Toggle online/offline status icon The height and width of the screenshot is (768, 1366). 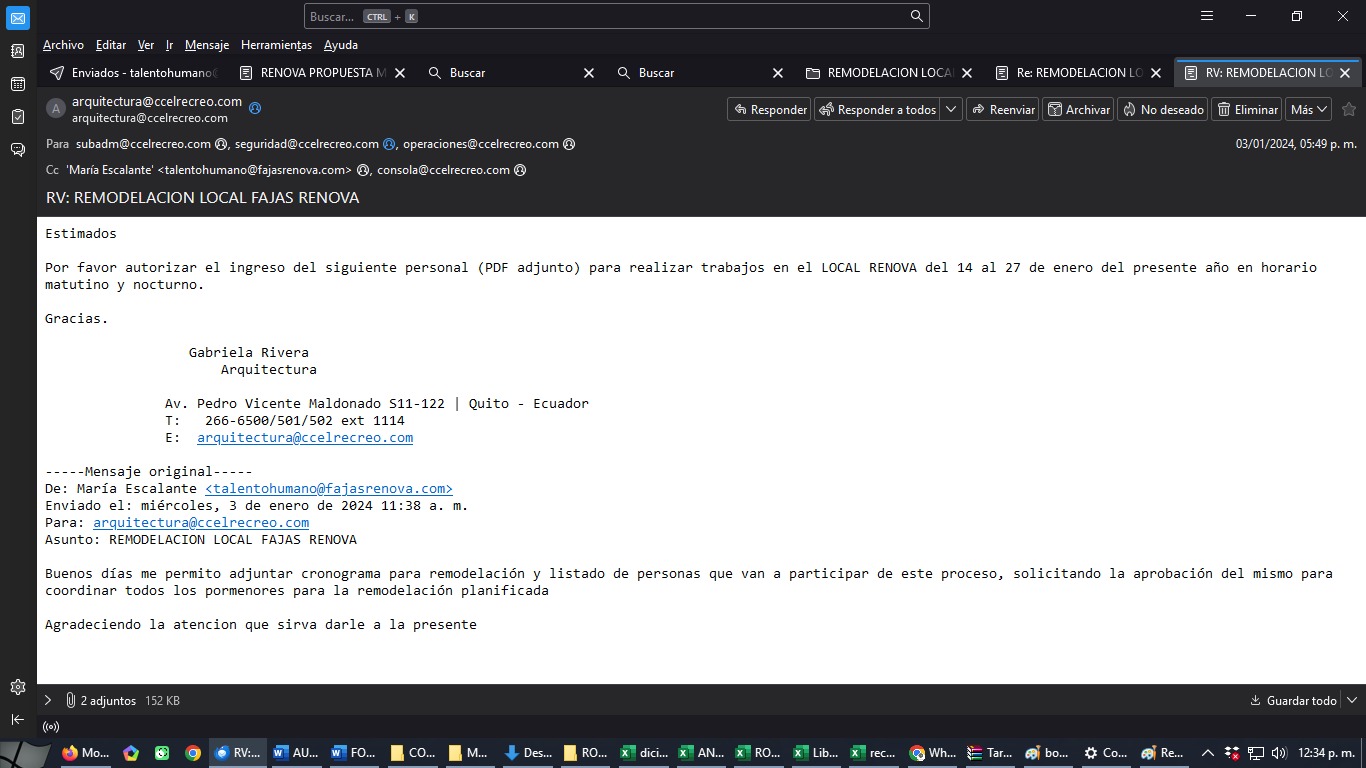pyautogui.click(x=50, y=727)
